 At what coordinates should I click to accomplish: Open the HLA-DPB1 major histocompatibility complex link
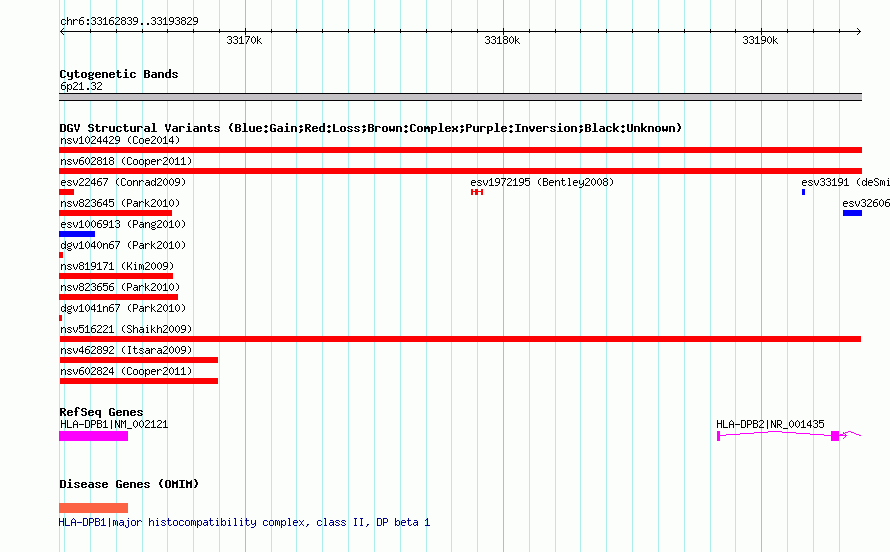tap(244, 522)
